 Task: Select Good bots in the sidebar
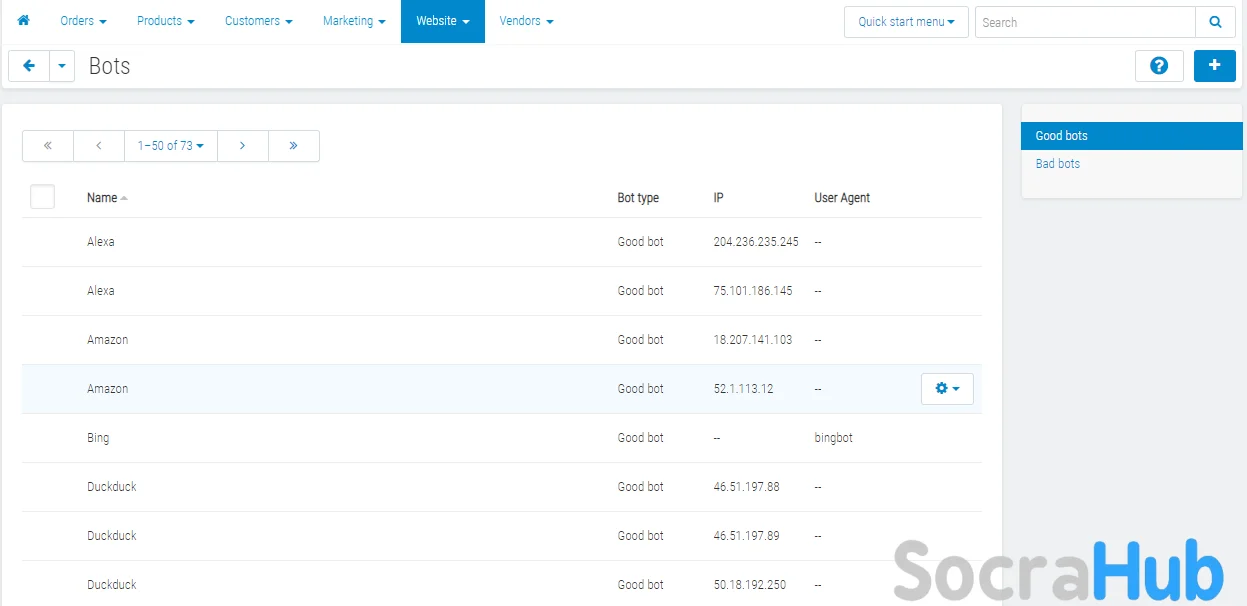tap(1061, 136)
